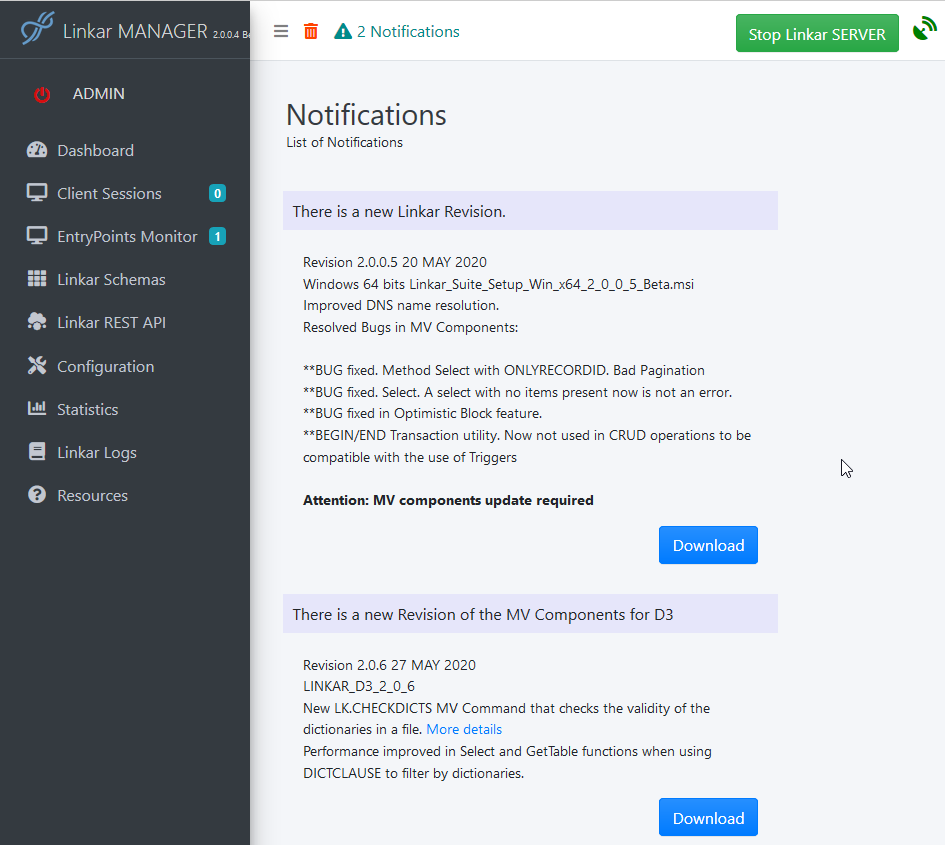Click the Linkar Schemas grid icon

pos(37,279)
